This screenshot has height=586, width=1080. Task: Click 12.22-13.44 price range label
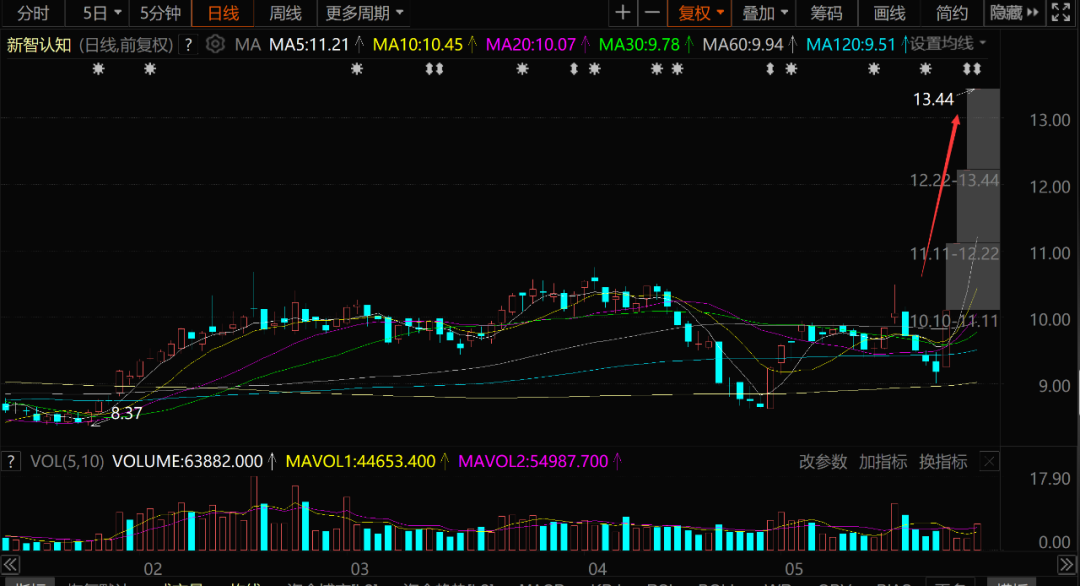tap(954, 180)
